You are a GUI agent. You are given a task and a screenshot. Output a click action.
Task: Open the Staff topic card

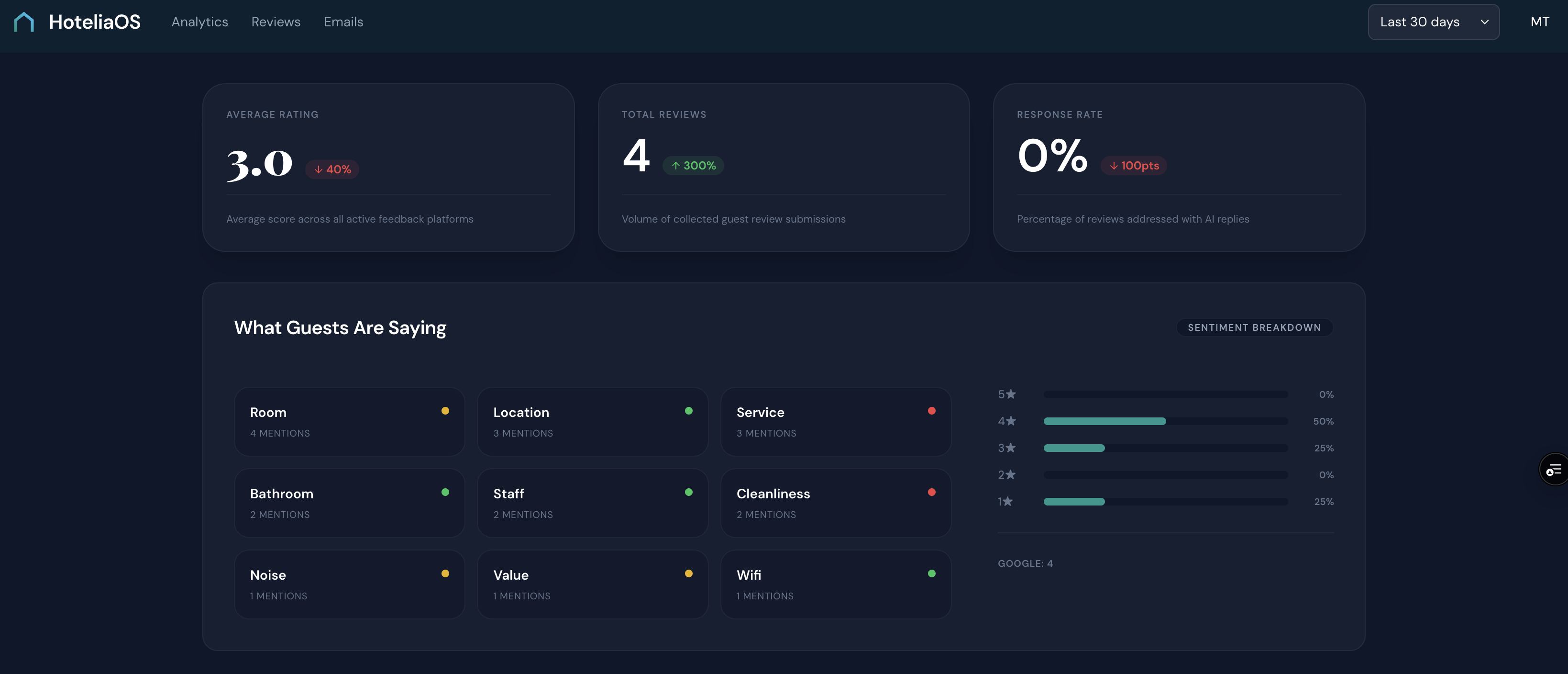(592, 504)
